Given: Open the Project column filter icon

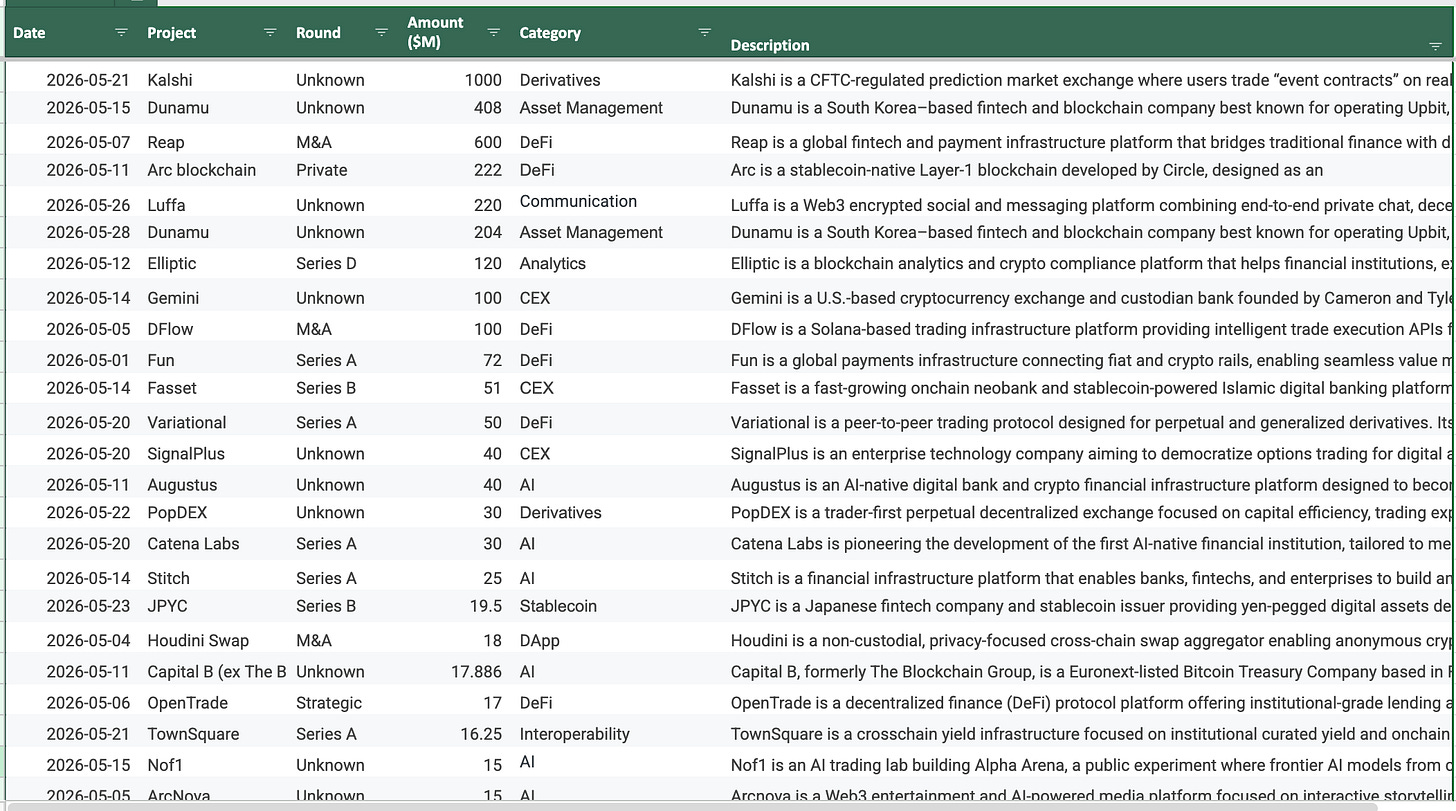Looking at the screenshot, I should pos(270,32).
